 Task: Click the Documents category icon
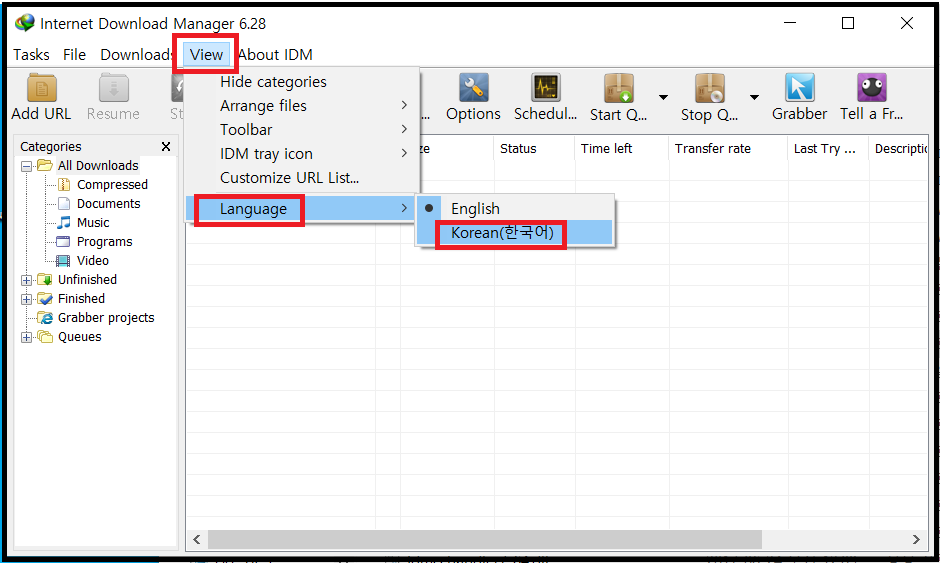[x=64, y=203]
